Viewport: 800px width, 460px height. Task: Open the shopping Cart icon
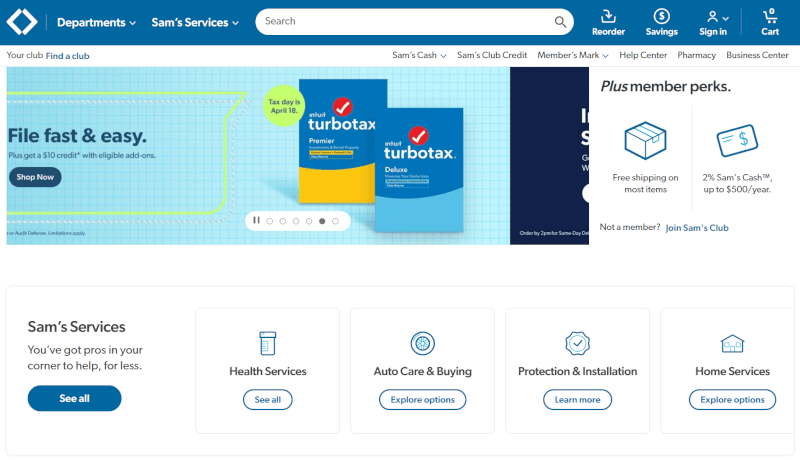tap(770, 16)
